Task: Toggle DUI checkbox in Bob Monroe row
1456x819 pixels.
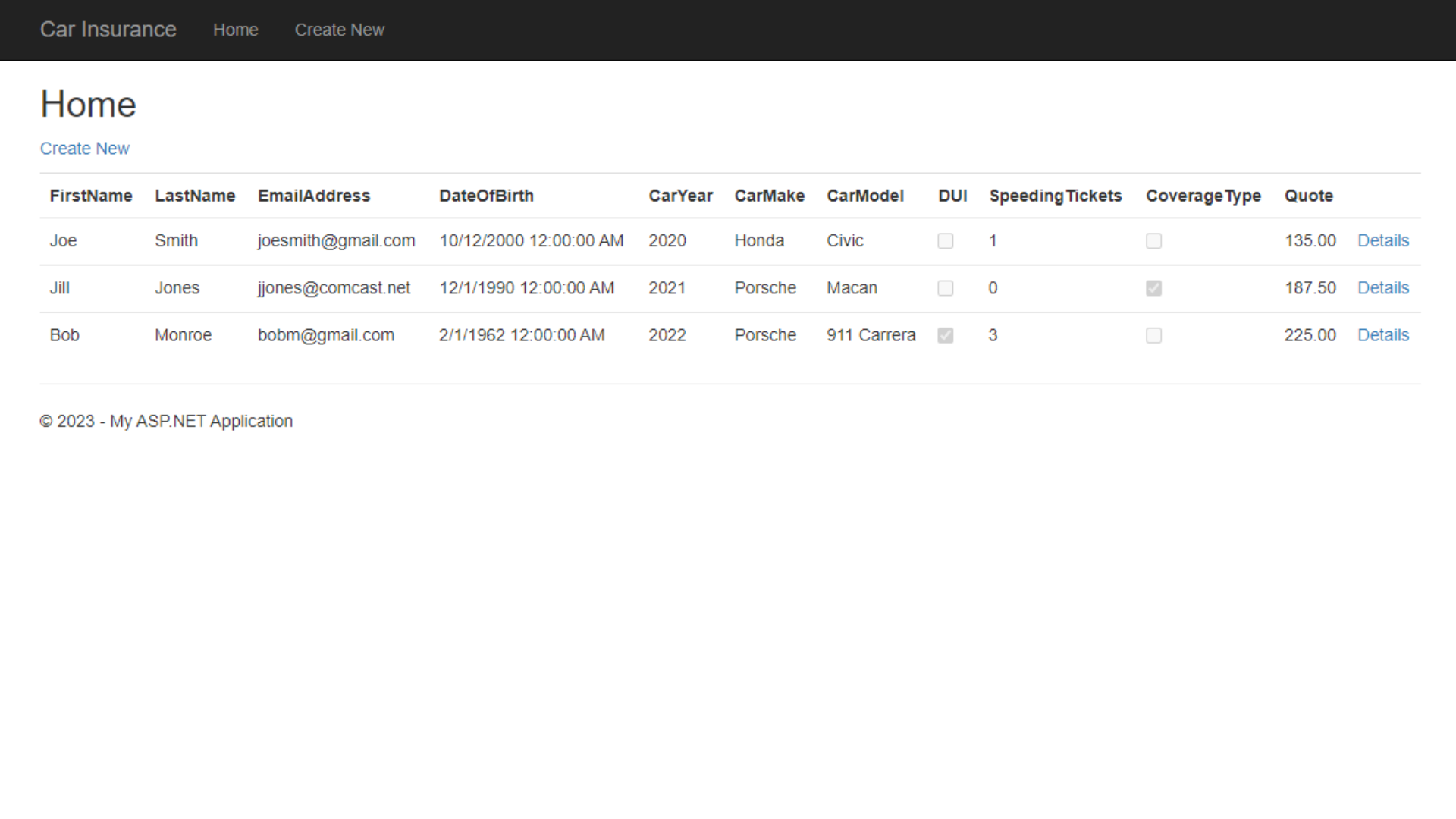Action: tap(945, 335)
